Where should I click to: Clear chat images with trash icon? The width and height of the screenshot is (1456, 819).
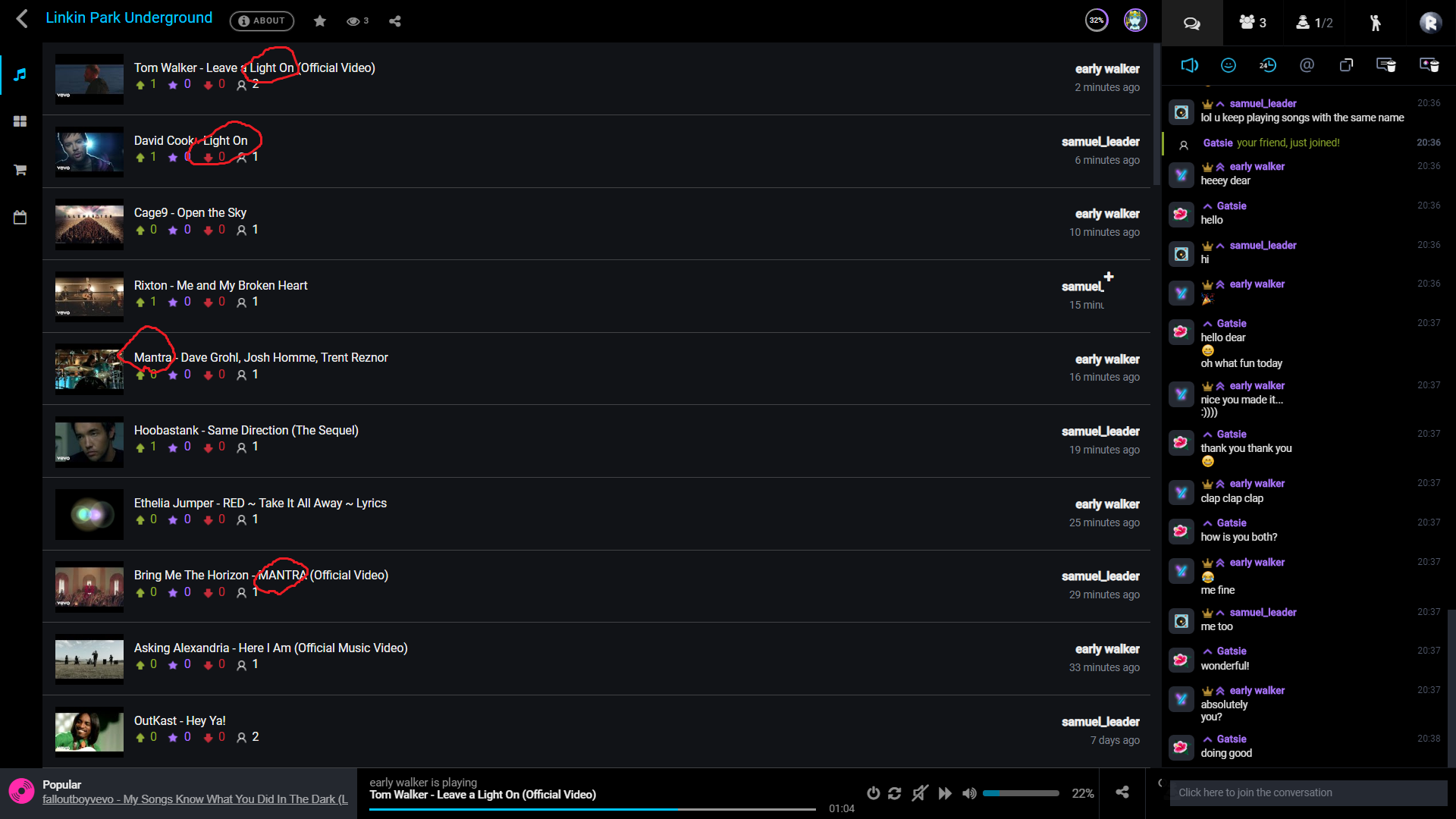(1429, 65)
